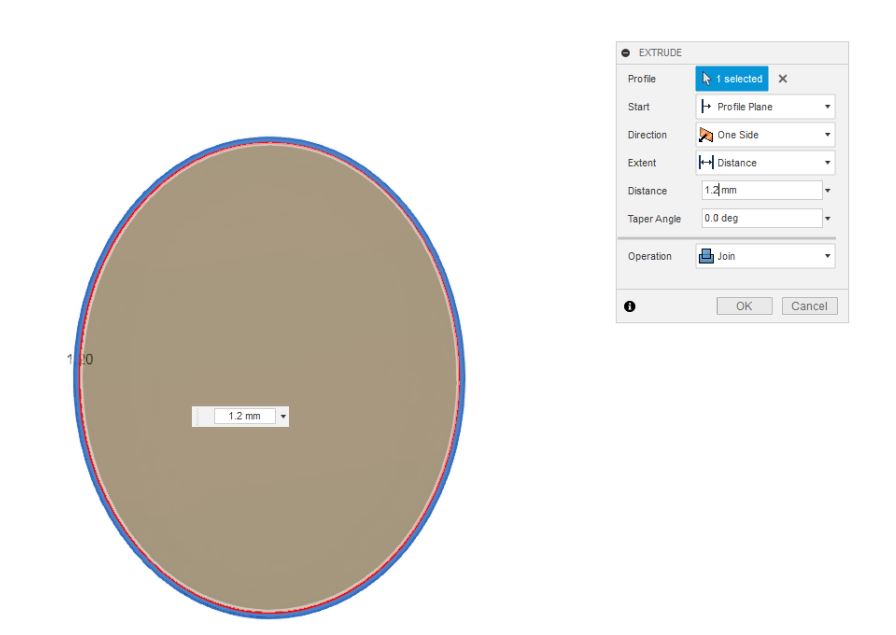This screenshot has height=635, width=896.
Task: Click the EXTRUDE dialog title
Action: pos(660,53)
